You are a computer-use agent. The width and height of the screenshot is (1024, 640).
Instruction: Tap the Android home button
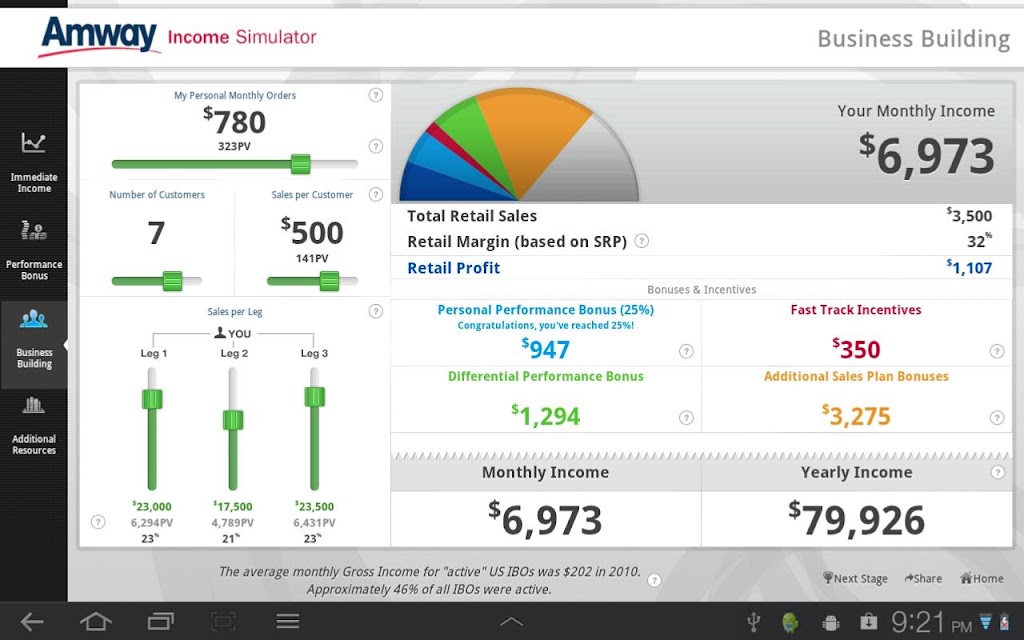pyautogui.click(x=95, y=621)
